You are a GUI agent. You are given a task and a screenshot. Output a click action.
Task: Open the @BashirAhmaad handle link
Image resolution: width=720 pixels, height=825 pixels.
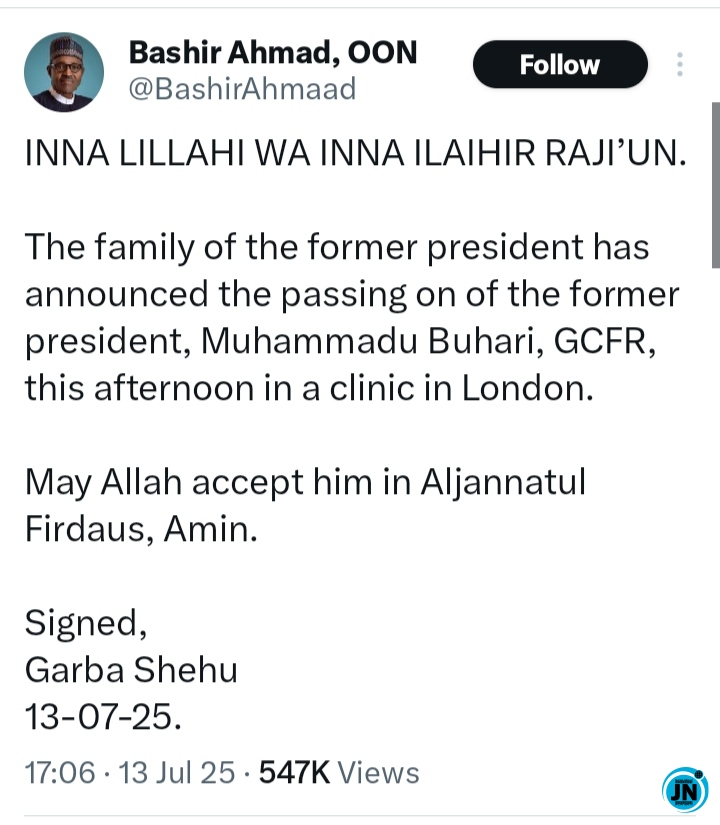pyautogui.click(x=242, y=88)
